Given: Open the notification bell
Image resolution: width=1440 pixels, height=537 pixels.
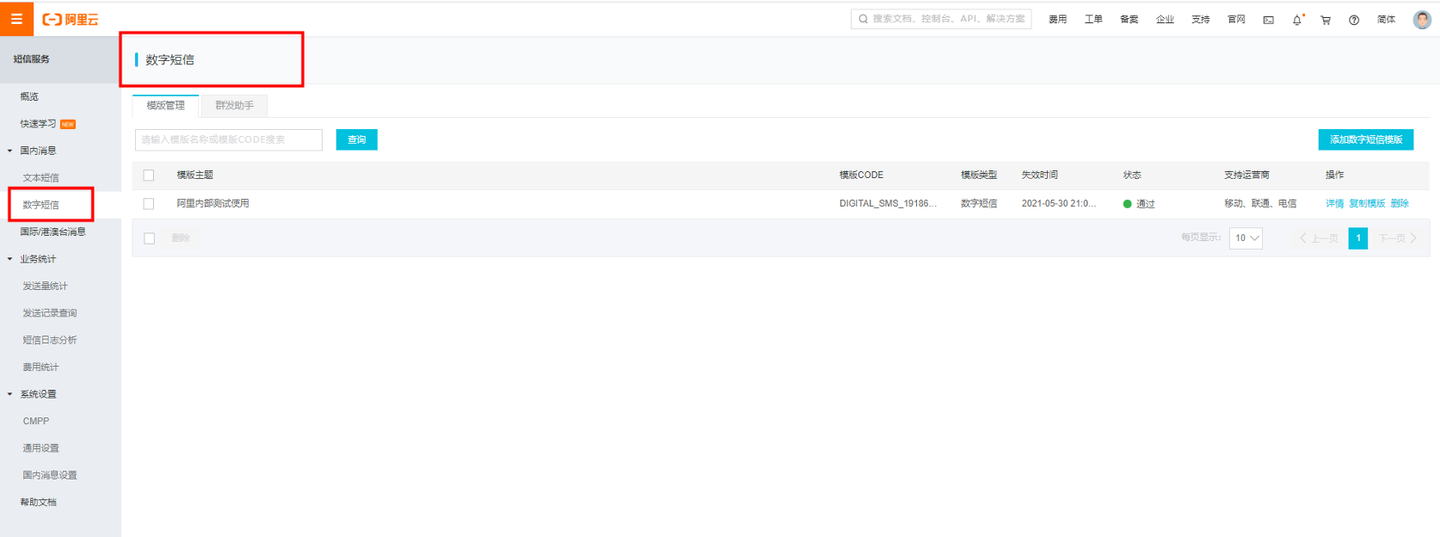Looking at the screenshot, I should click(x=1298, y=20).
